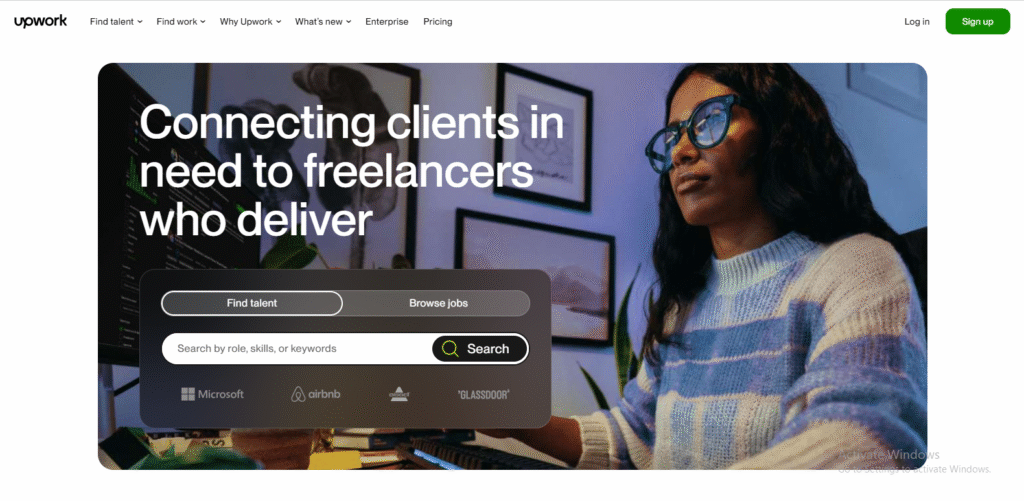Expand the Find work dropdown menu
The image size is (1024, 501).
(x=181, y=22)
